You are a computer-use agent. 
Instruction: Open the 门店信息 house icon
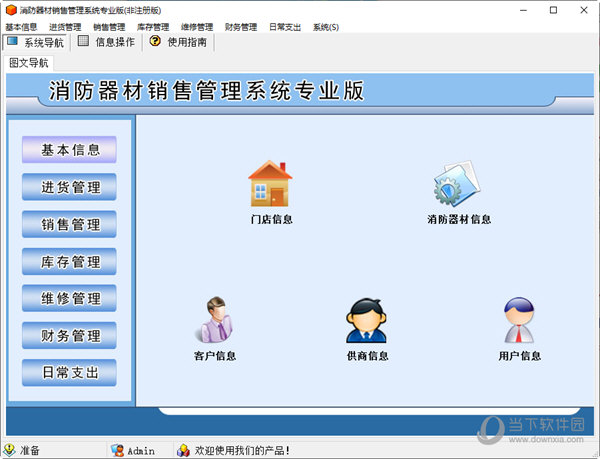(270, 184)
